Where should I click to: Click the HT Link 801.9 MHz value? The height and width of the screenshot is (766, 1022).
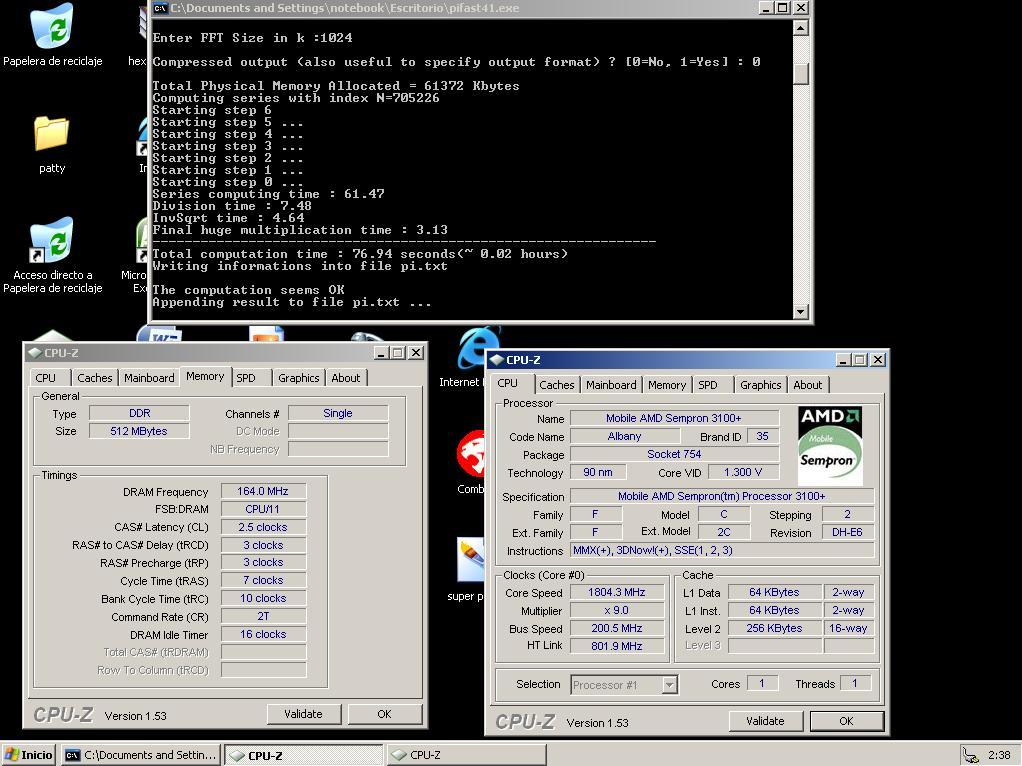617,646
